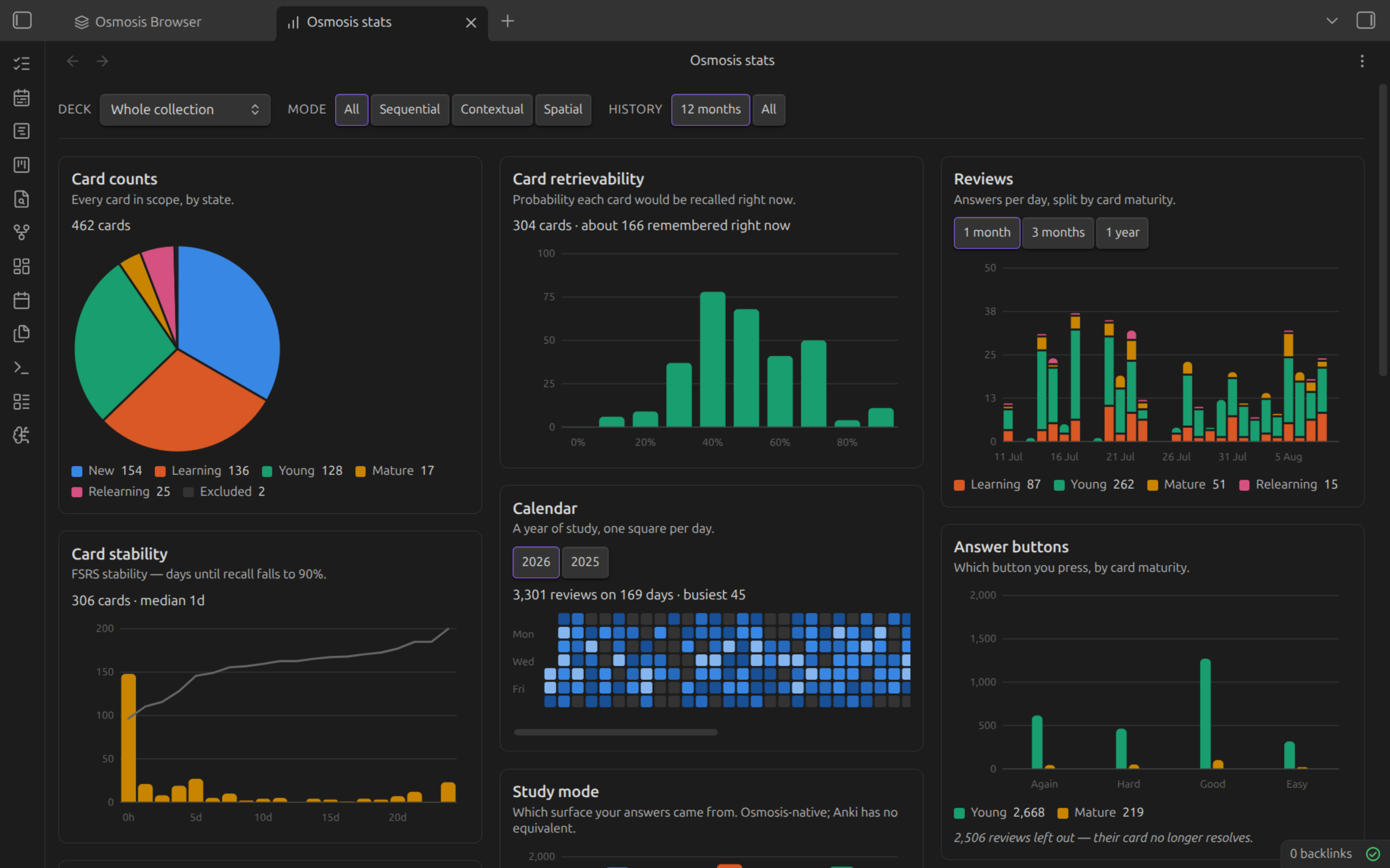The image size is (1390, 868).
Task: Click "306 cards · median 1d" text
Action: click(138, 601)
